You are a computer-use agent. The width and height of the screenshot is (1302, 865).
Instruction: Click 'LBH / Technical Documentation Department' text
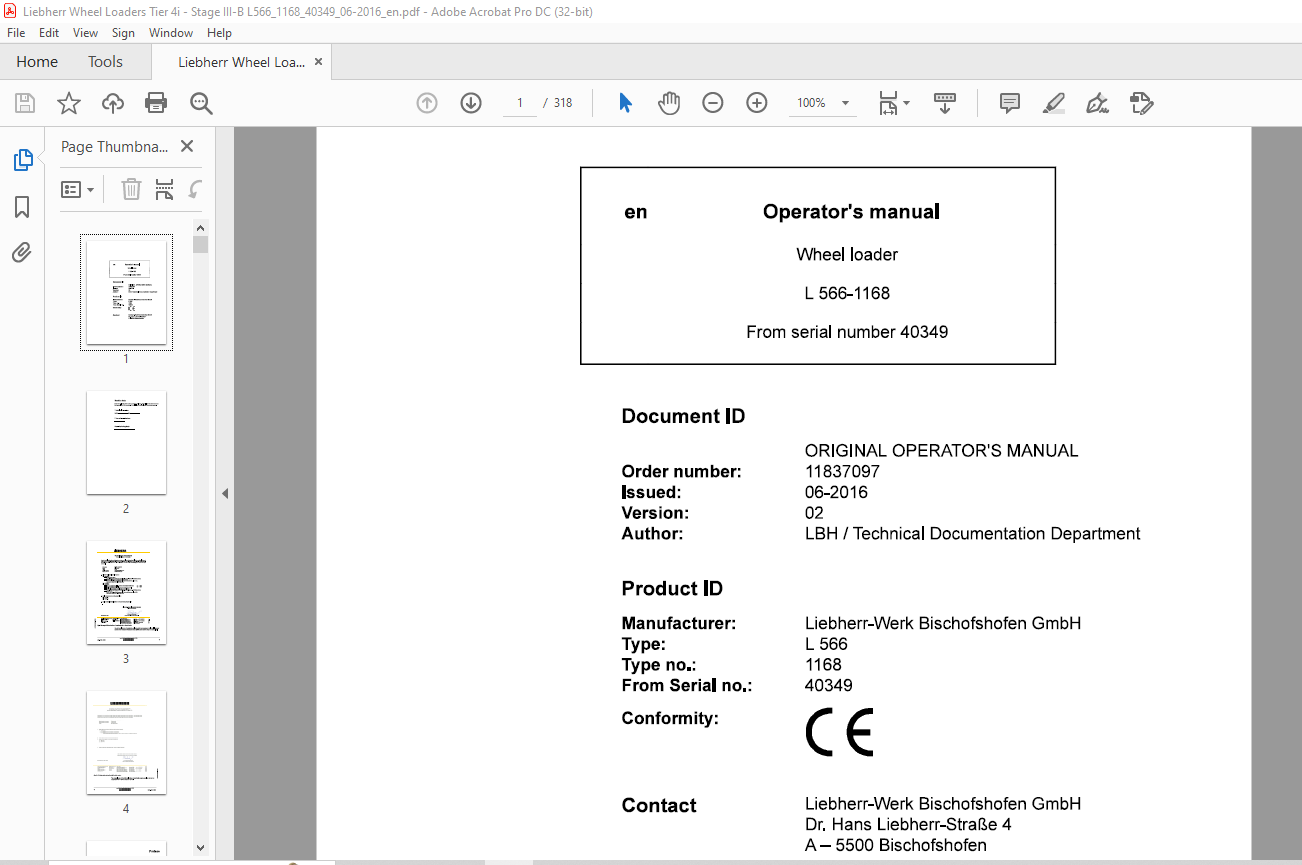973,534
